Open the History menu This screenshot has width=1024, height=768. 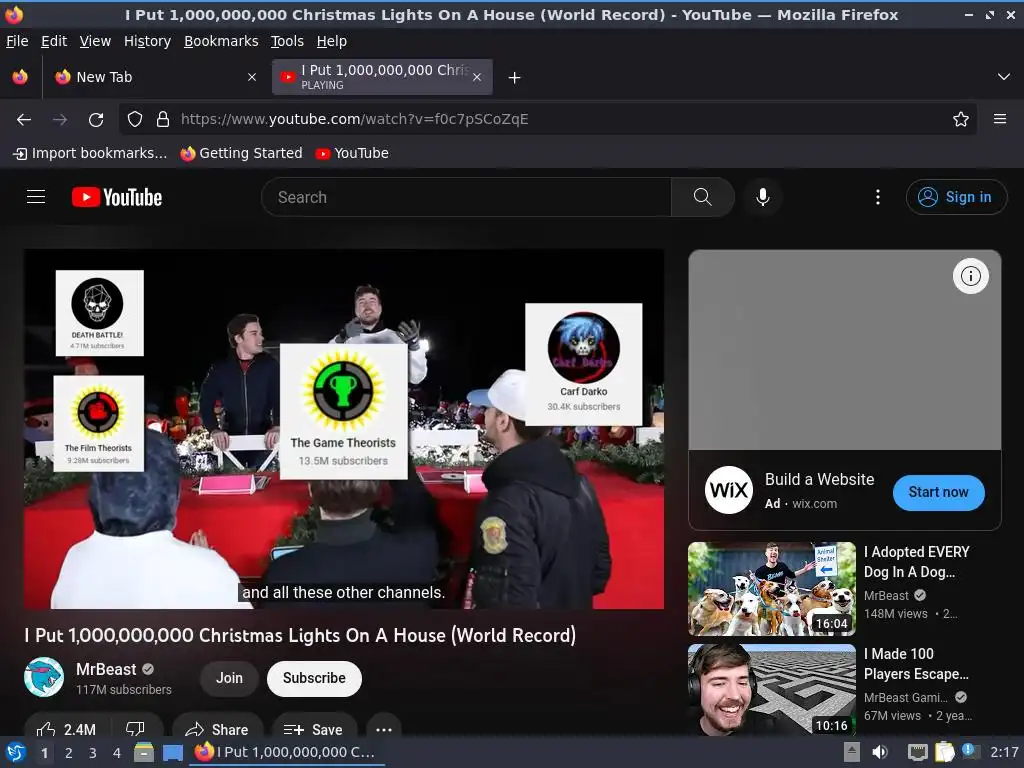pyautogui.click(x=148, y=41)
